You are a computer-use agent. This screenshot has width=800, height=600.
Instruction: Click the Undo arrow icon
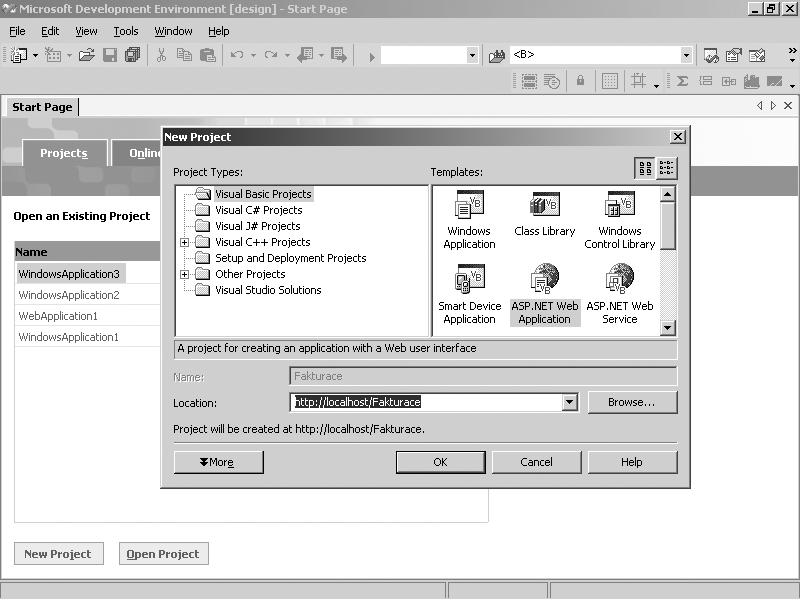click(237, 55)
